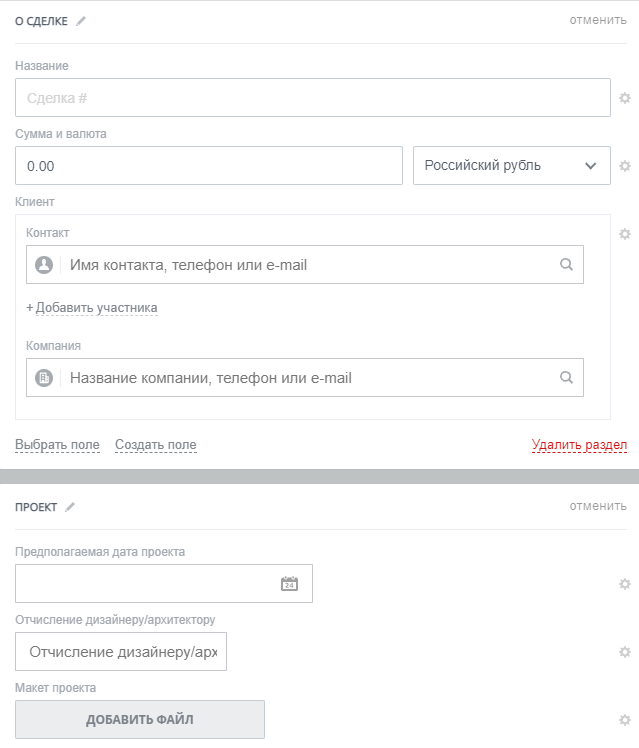Click search magnifier in Компания field
This screenshot has width=639, height=748.
(x=566, y=378)
